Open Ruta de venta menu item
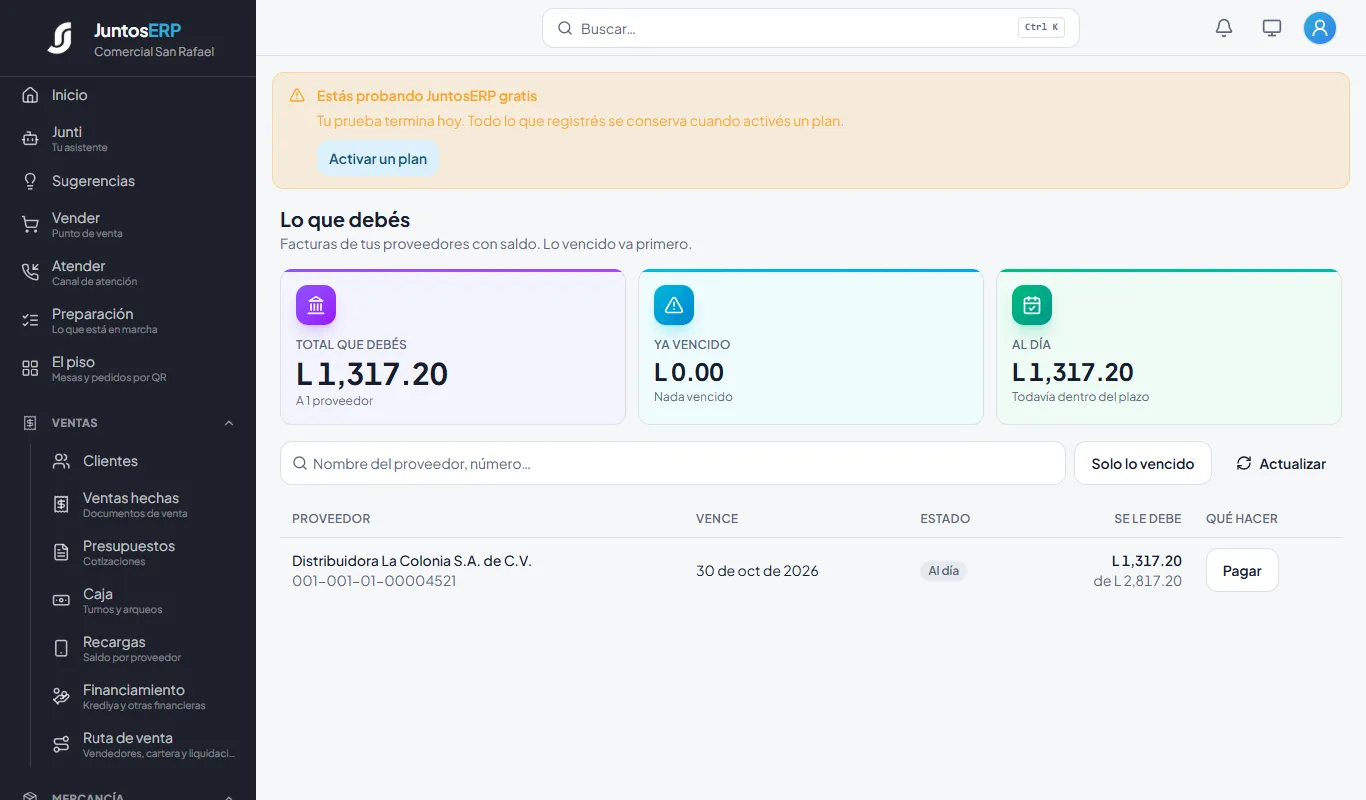Screen dimensions: 1366x800 point(143,745)
